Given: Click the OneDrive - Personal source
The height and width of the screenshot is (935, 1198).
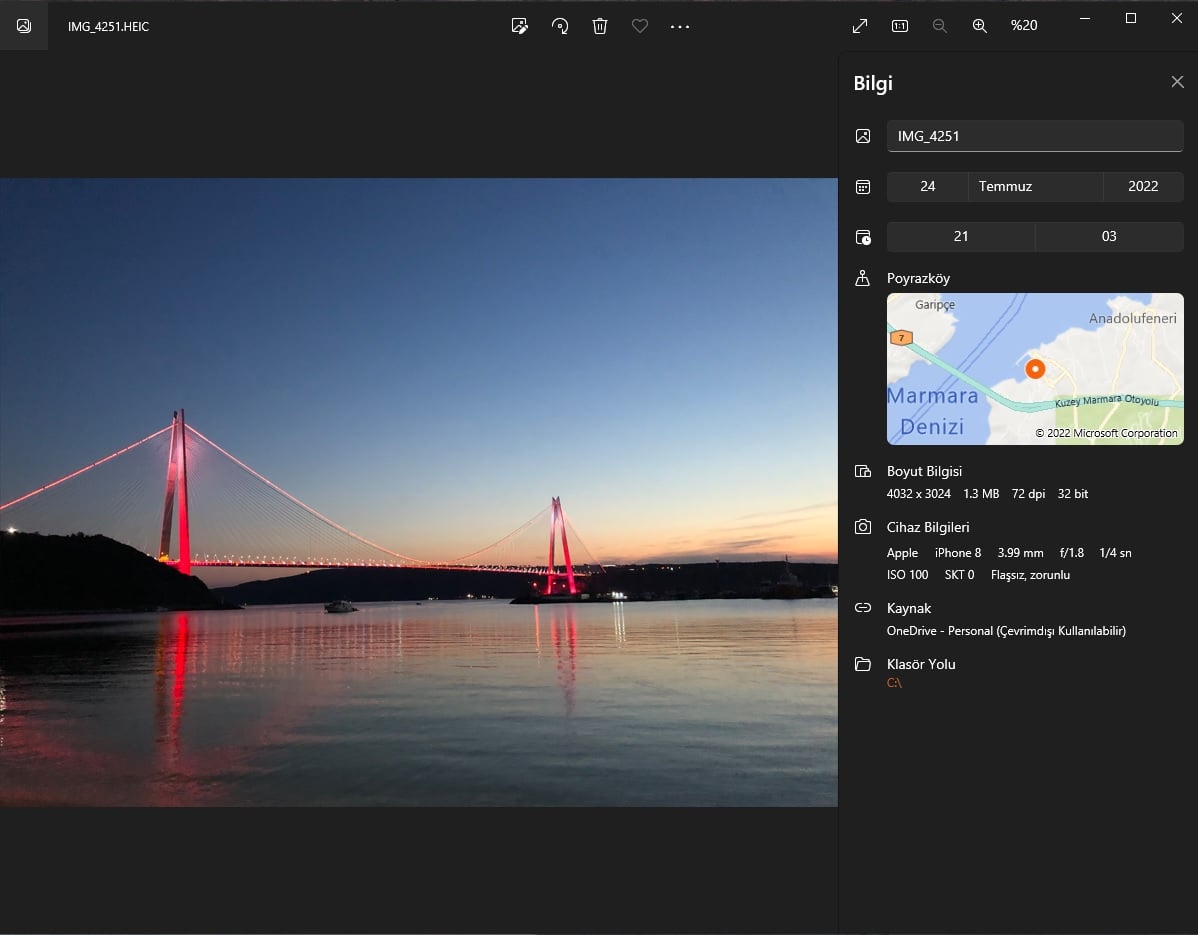Looking at the screenshot, I should (1006, 631).
